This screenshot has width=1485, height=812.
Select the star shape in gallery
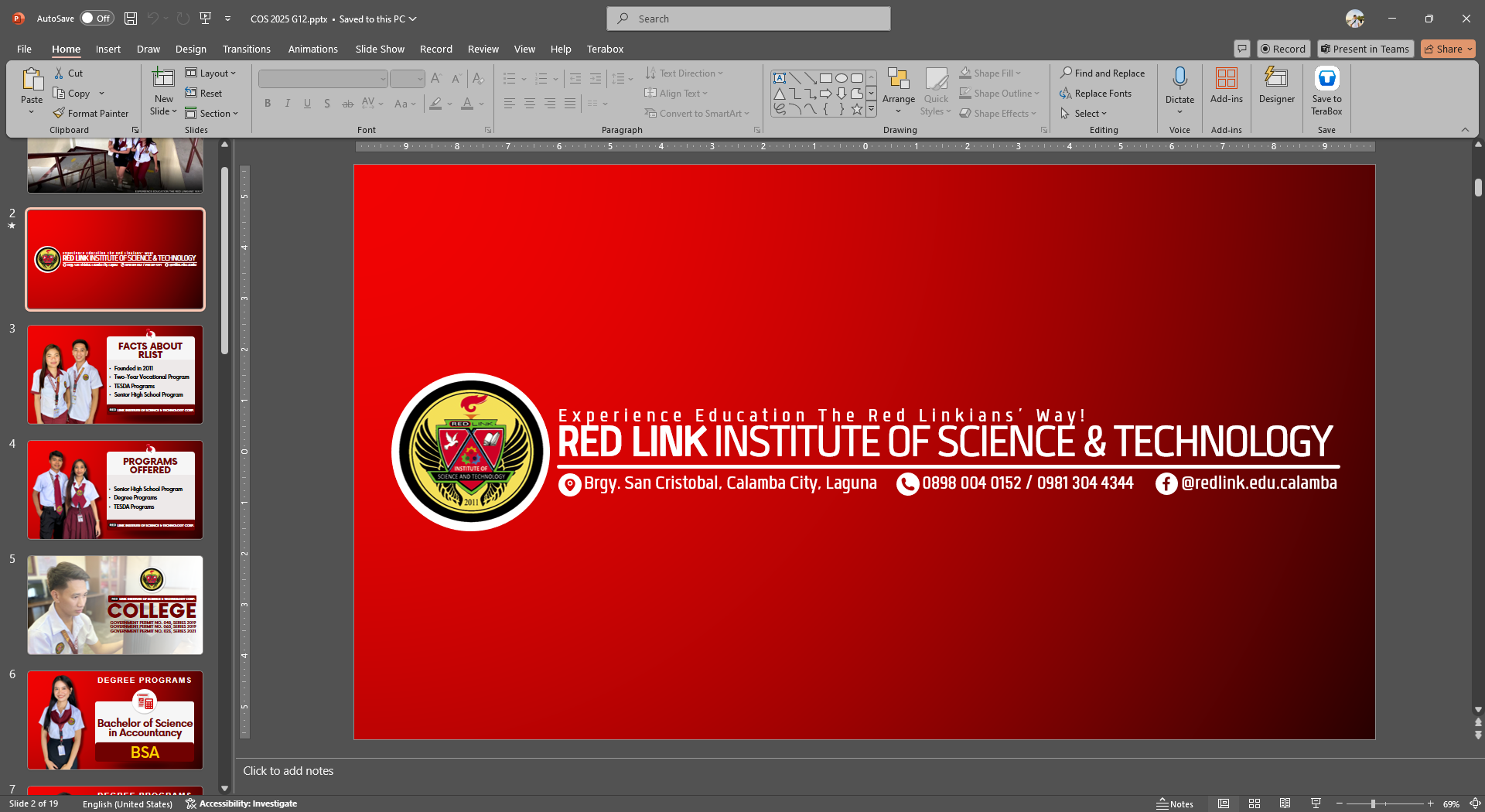pos(857,109)
